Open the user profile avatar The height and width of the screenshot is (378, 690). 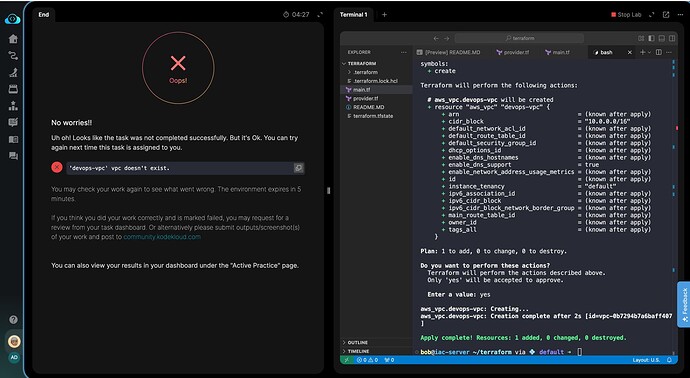(x=14, y=341)
